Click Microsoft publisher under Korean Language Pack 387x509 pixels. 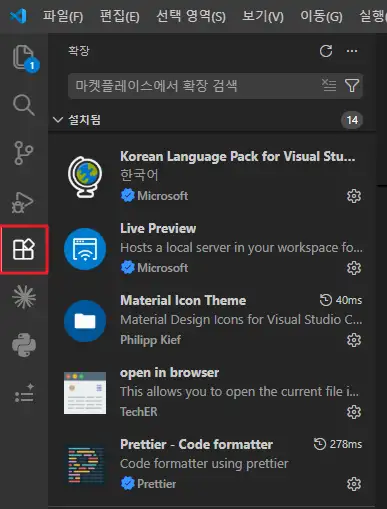(163, 196)
